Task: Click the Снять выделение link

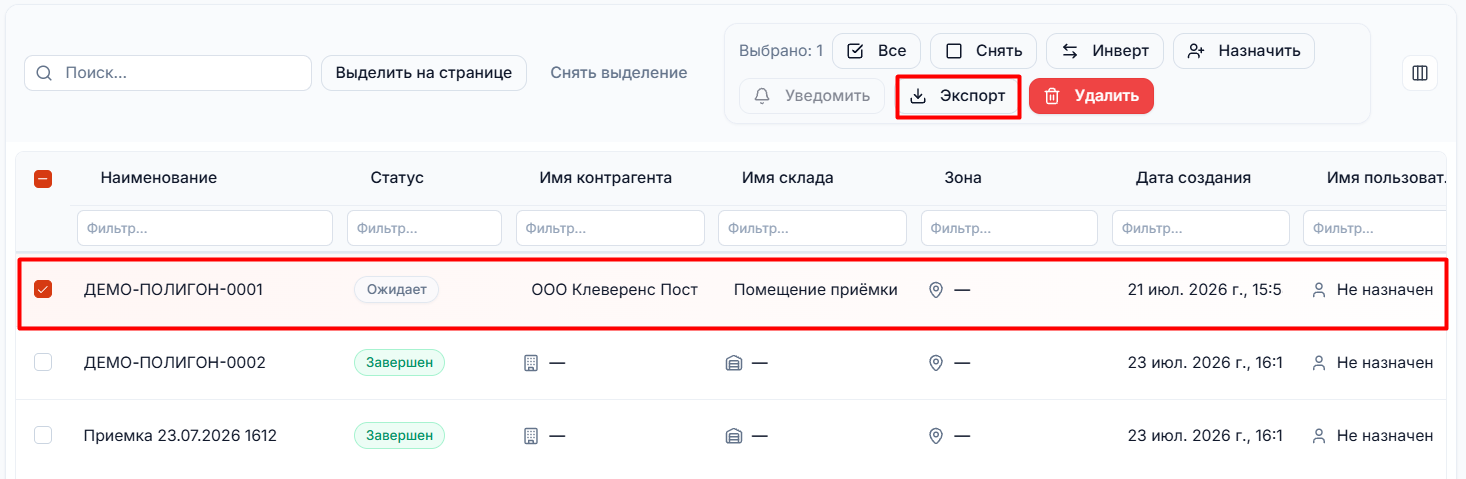Action: (x=619, y=73)
